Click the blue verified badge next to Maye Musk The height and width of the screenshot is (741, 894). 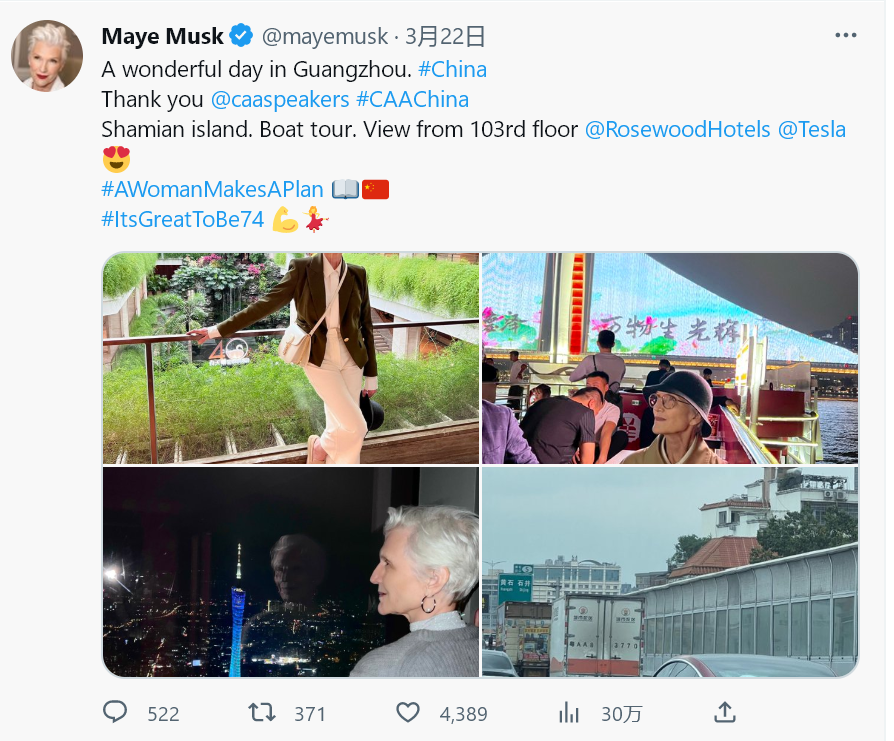coord(241,35)
